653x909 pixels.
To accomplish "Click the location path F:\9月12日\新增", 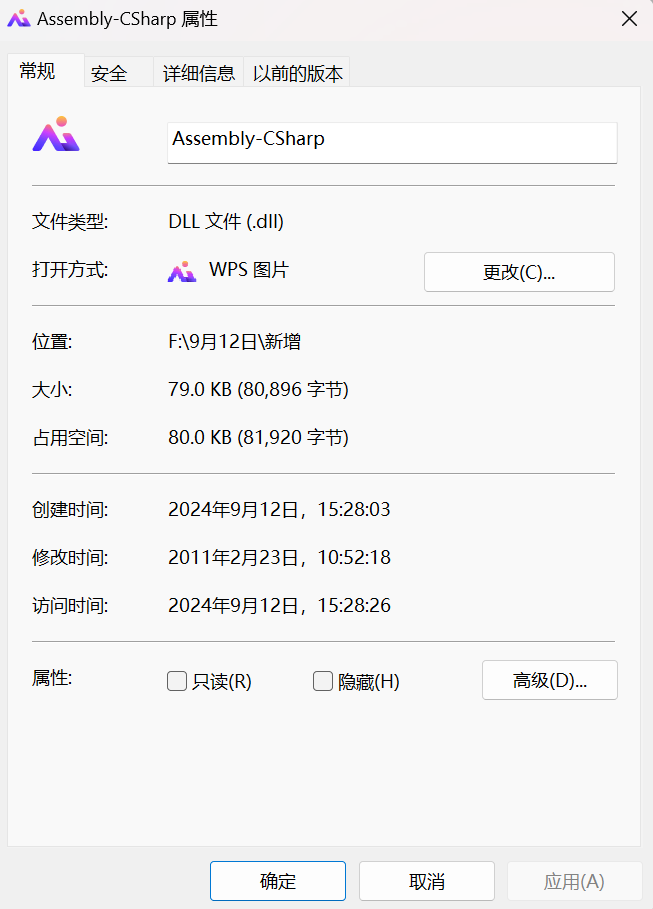I will pyautogui.click(x=235, y=342).
